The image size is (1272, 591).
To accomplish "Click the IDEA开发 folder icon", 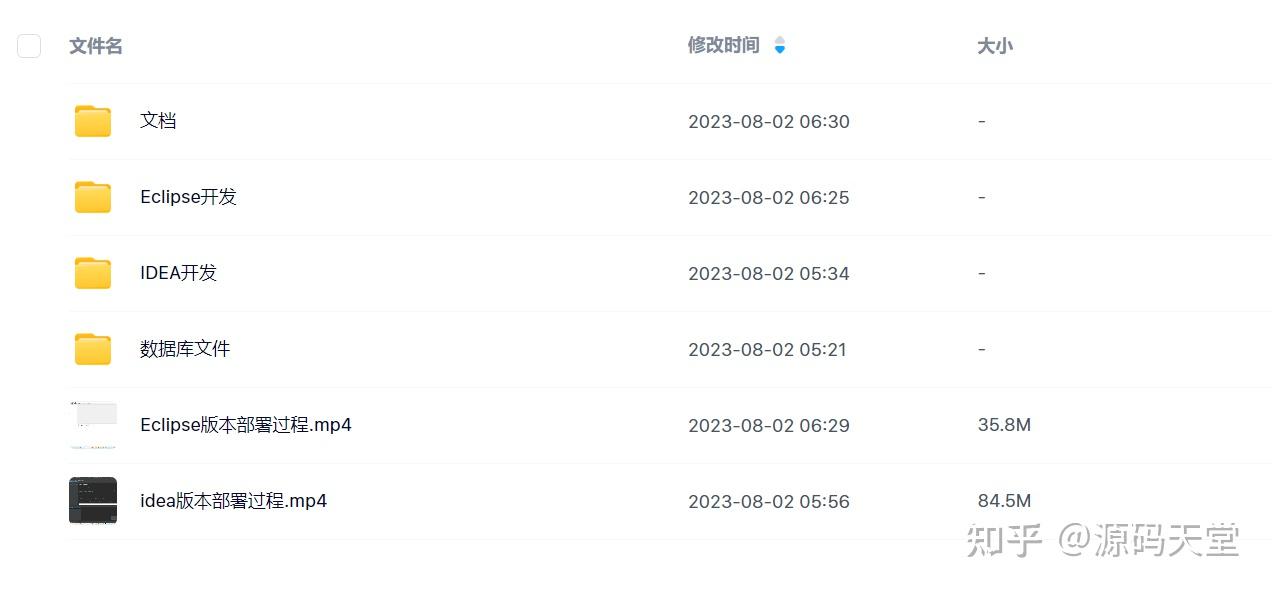I will pyautogui.click(x=93, y=273).
